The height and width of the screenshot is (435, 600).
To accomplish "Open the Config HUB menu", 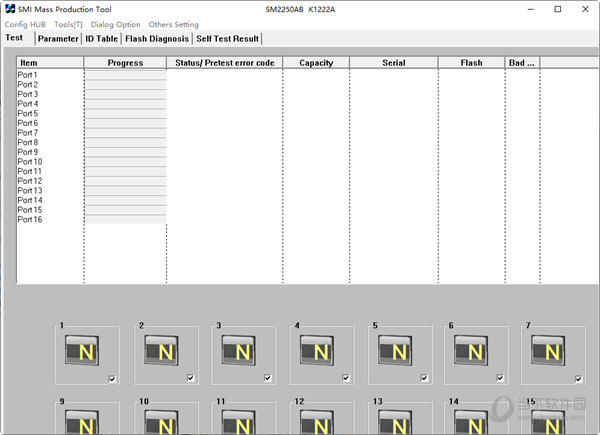I will [x=25, y=24].
